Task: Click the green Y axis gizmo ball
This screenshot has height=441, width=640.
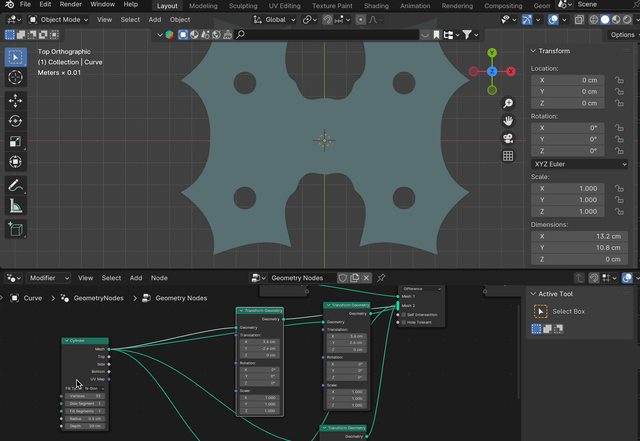Action: [492, 53]
